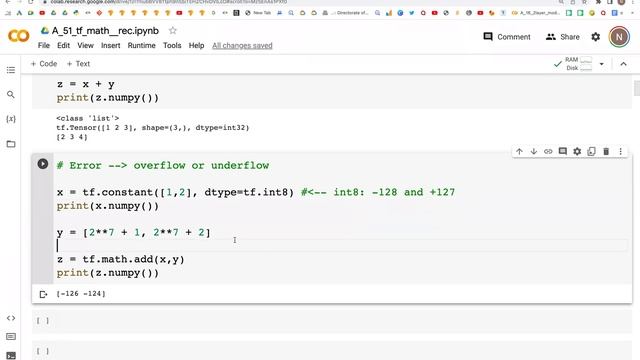Open notebook settings gear
The height and width of the screenshot is (360, 640).
click(x=596, y=37)
